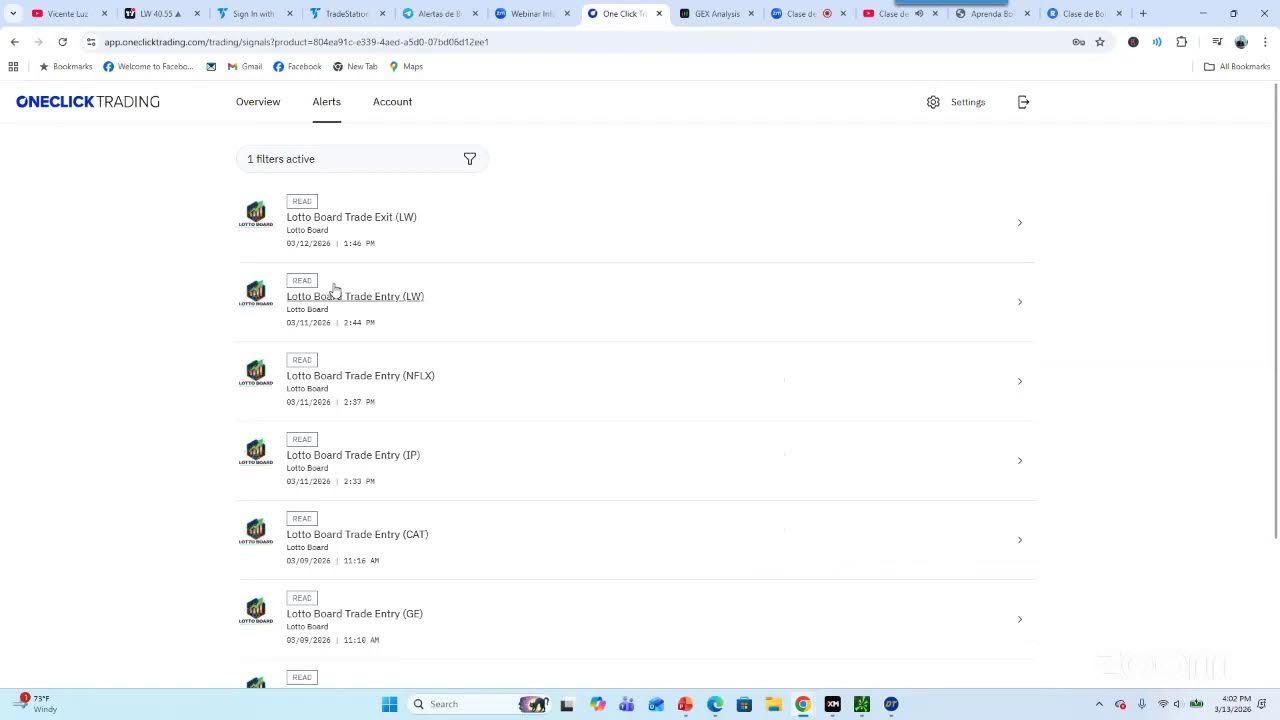This screenshot has width=1280, height=720.
Task: Expand Lotto Board Trade Entry (IP) chevron
Action: (1020, 460)
